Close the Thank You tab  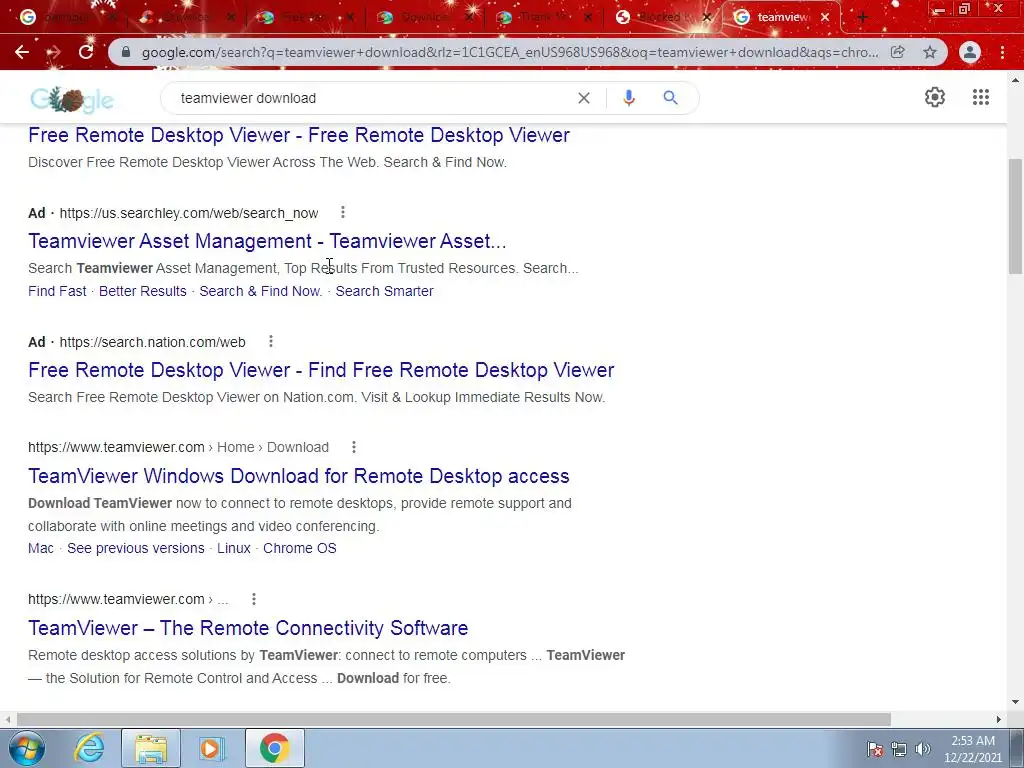click(587, 18)
